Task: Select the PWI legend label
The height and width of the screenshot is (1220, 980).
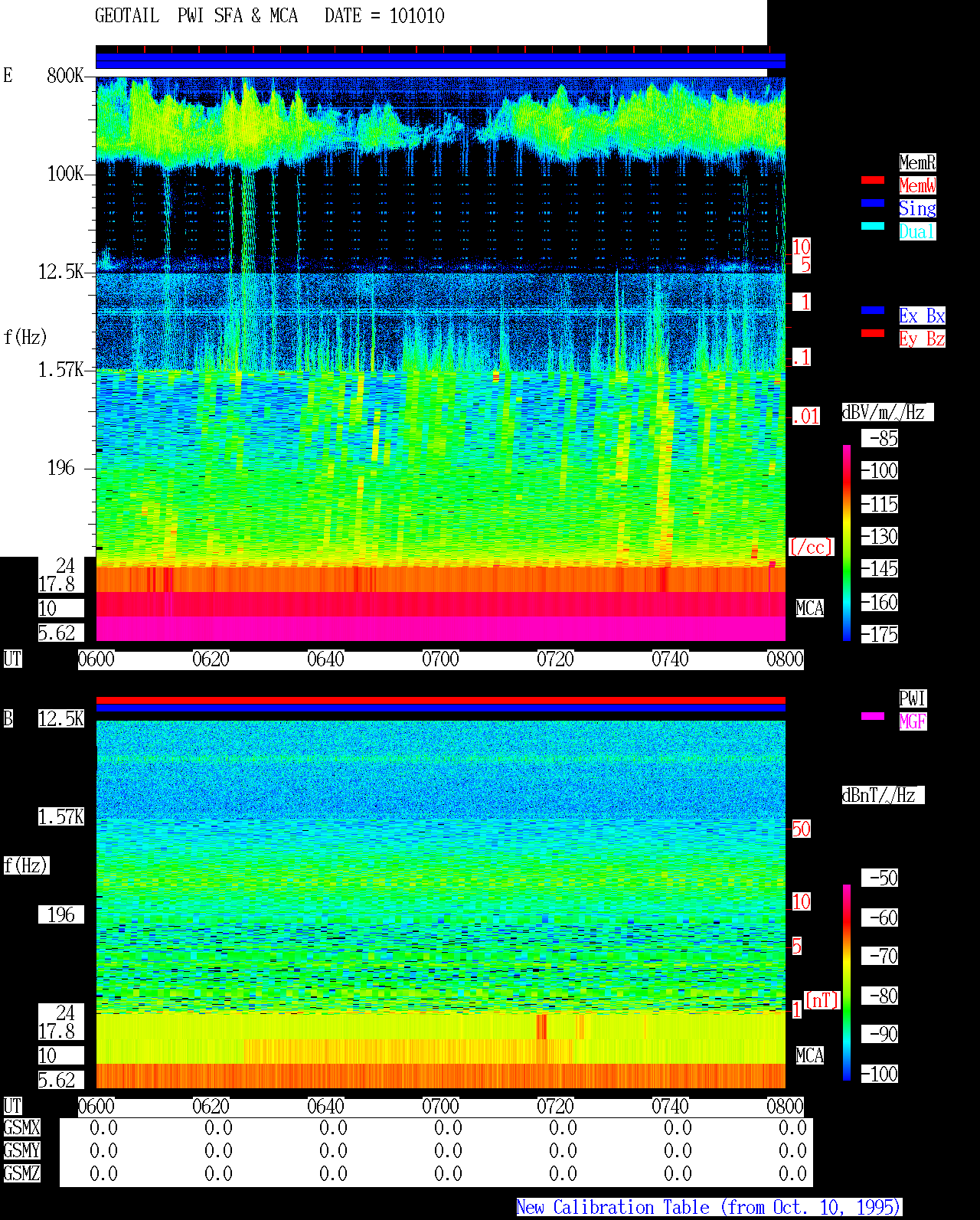Action: 913,698
